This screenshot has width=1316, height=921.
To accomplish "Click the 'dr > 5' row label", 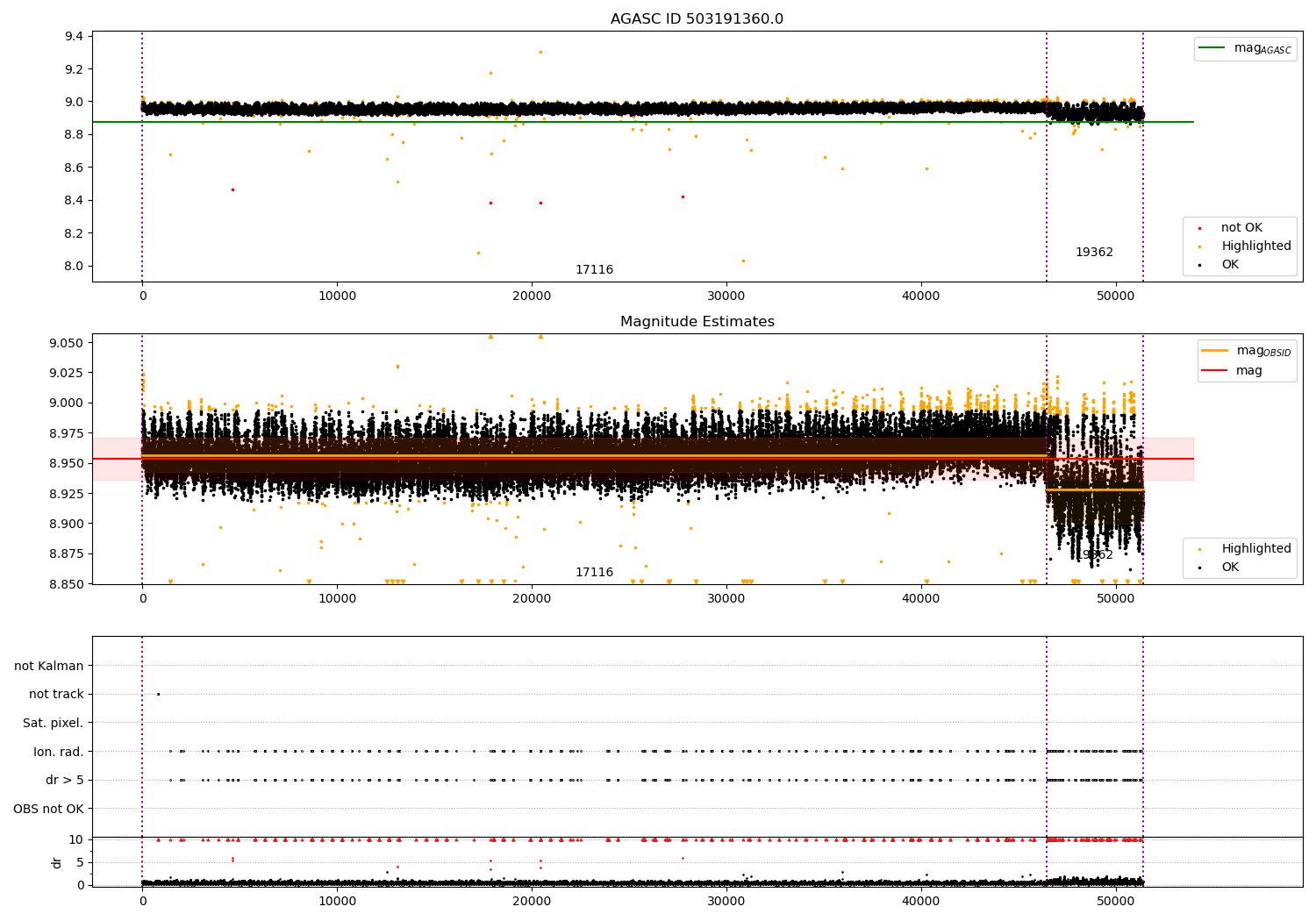I will click(x=65, y=781).
